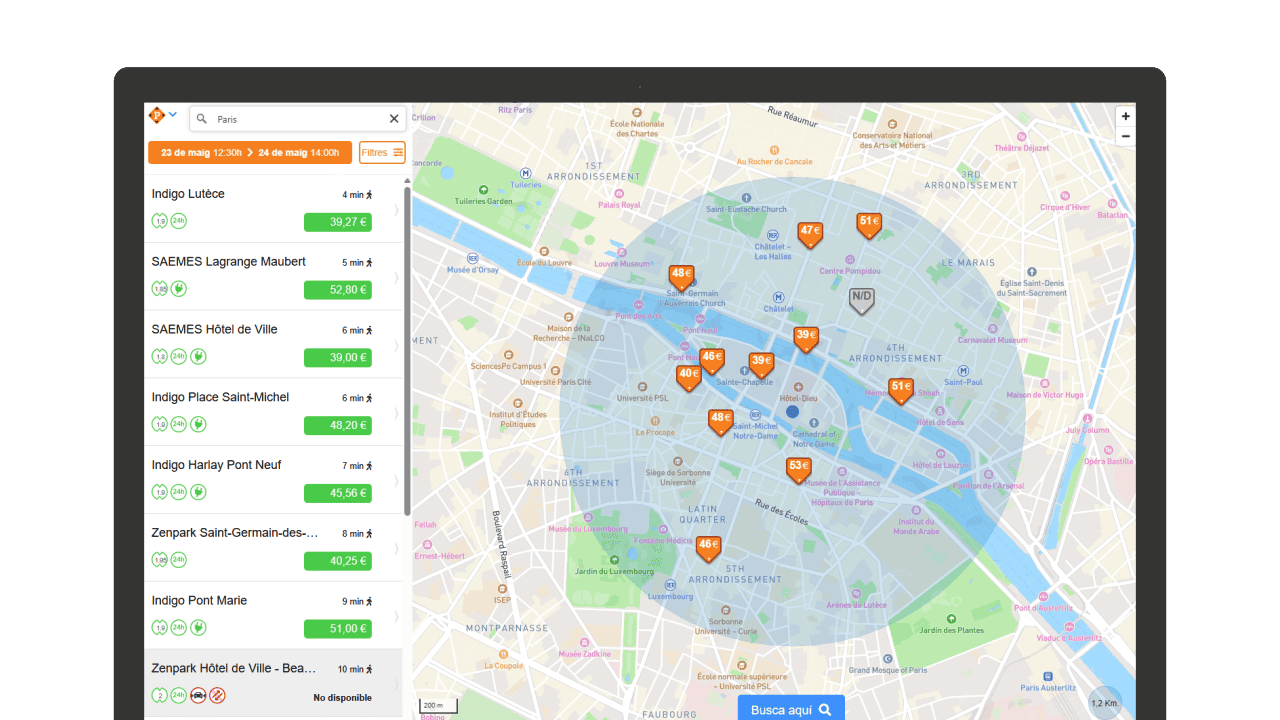Click the 39,27 € price button
Image resolution: width=1280 pixels, height=720 pixels.
[x=338, y=222]
